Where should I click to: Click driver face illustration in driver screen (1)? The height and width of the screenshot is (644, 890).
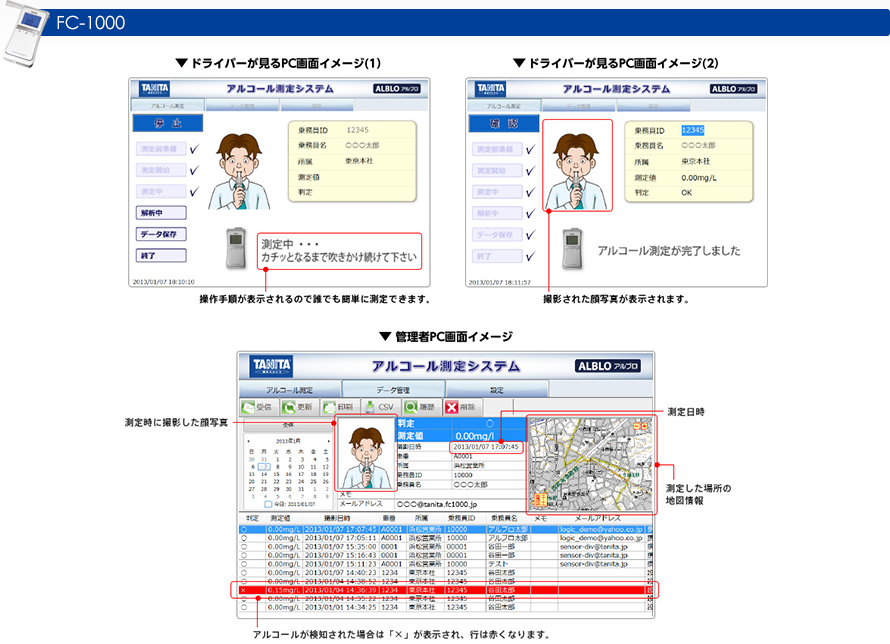tap(239, 171)
